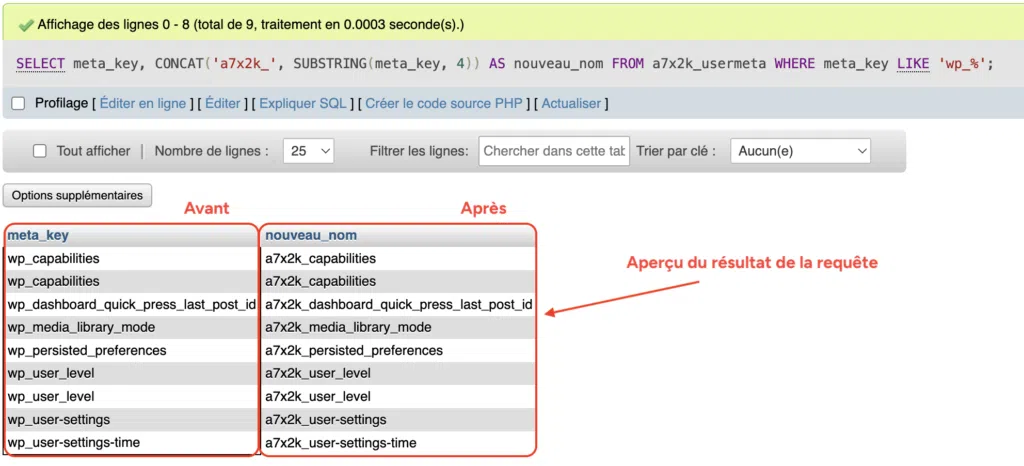The width and height of the screenshot is (1024, 466).
Task: Click Créer le code source PHP link
Action: click(444, 104)
